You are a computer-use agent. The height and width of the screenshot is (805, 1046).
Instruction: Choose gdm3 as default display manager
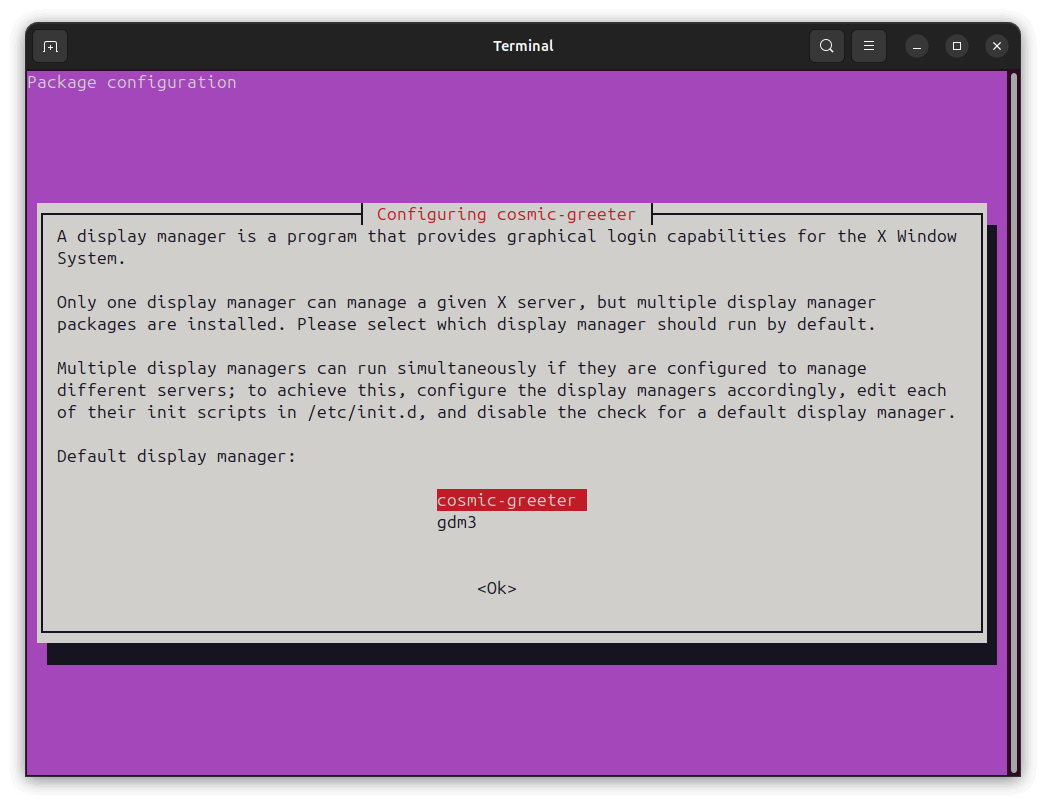click(457, 522)
